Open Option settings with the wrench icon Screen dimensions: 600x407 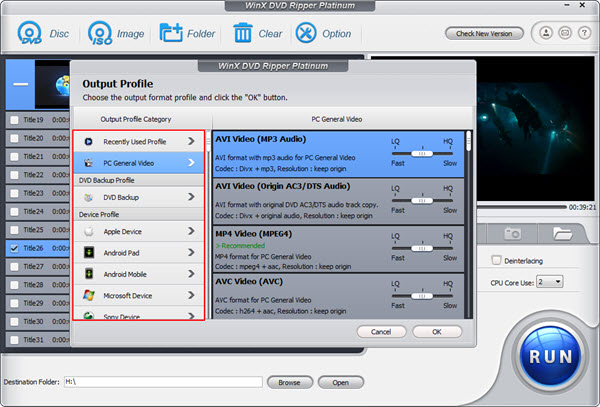click(x=306, y=33)
